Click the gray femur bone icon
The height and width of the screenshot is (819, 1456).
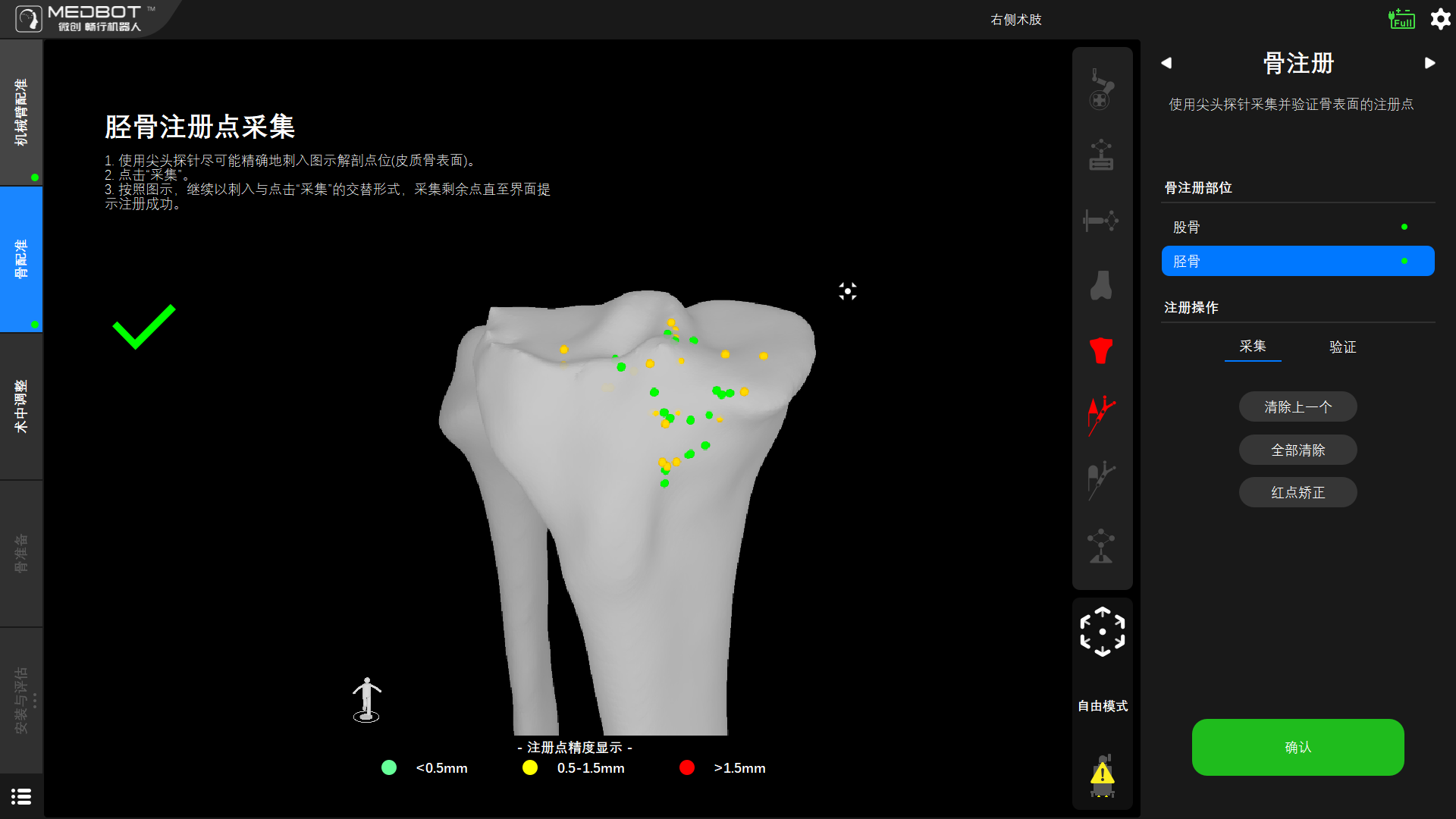click(1101, 286)
